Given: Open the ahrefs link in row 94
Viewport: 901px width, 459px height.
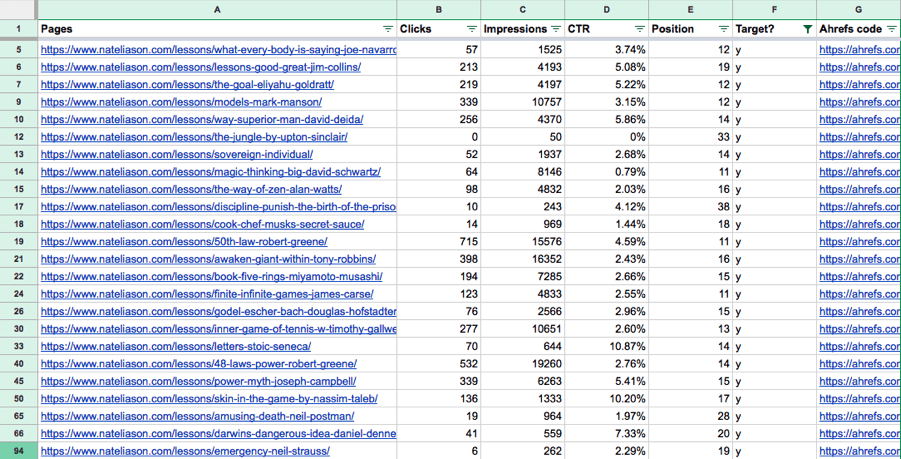Looking at the screenshot, I should click(860, 451).
